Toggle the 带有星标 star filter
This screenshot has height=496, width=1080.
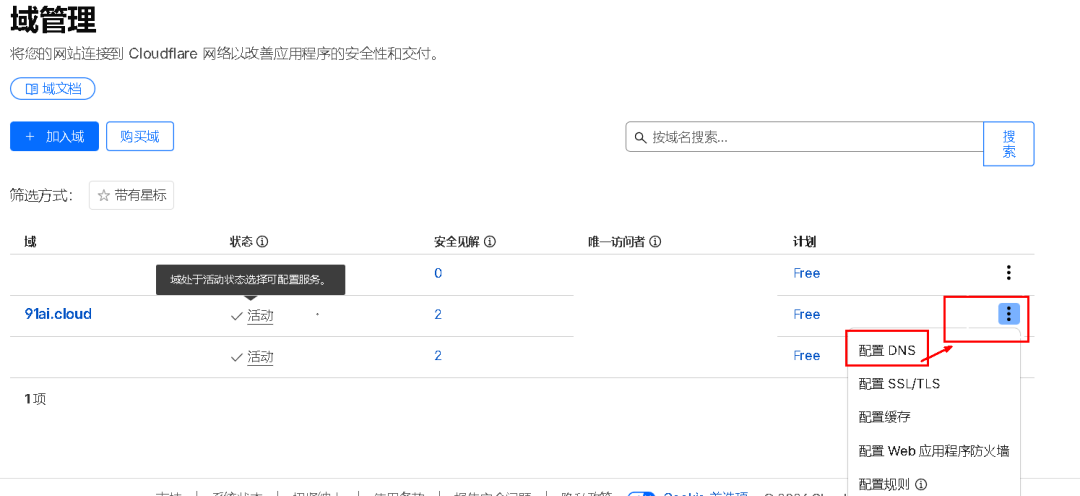tap(132, 196)
